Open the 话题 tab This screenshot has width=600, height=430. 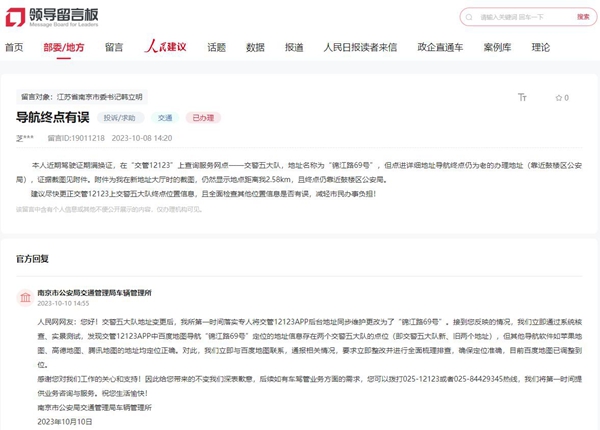click(x=217, y=47)
